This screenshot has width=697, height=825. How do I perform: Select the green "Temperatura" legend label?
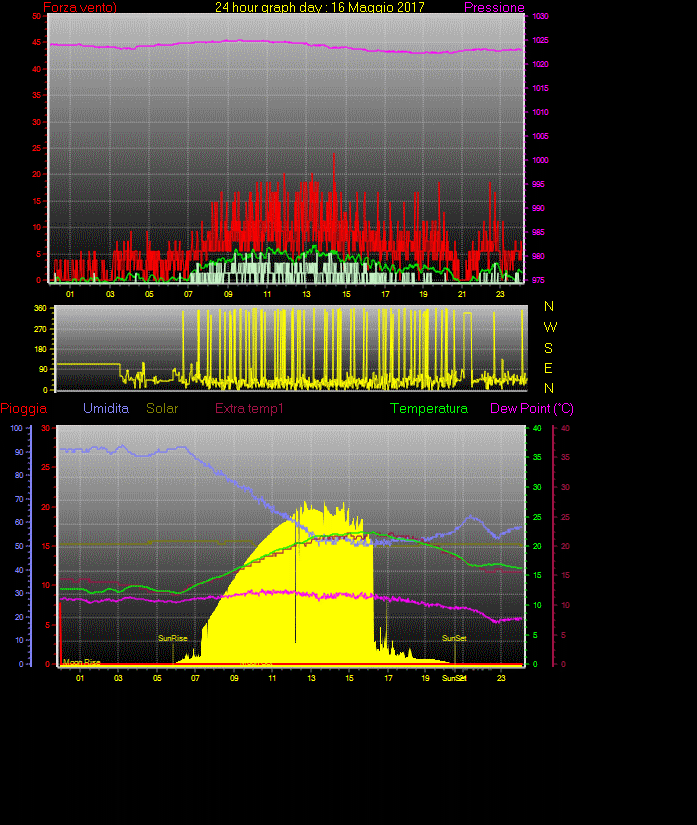[x=429, y=408]
